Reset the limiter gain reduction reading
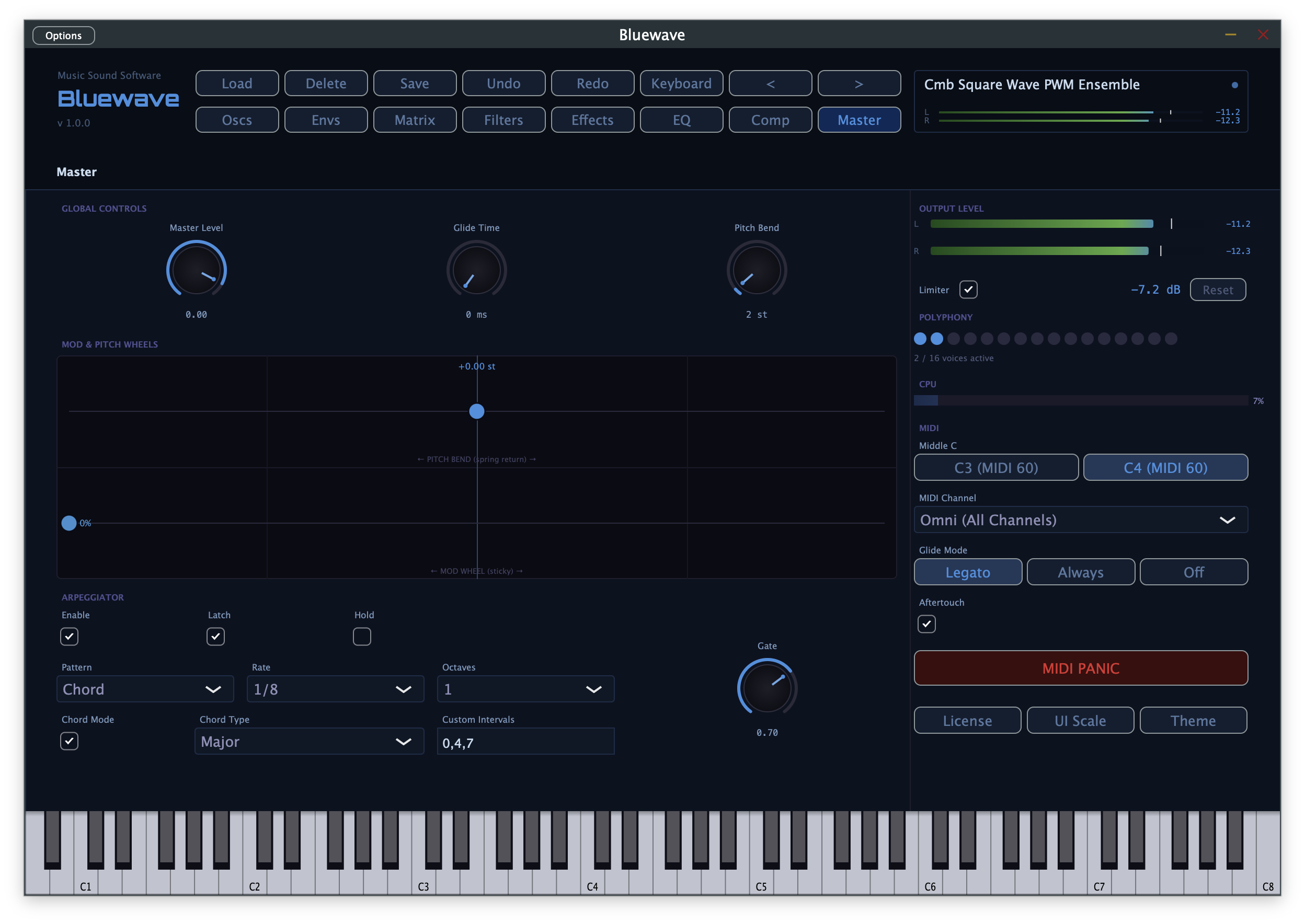Screen dimensions: 1305x924 1217,290
